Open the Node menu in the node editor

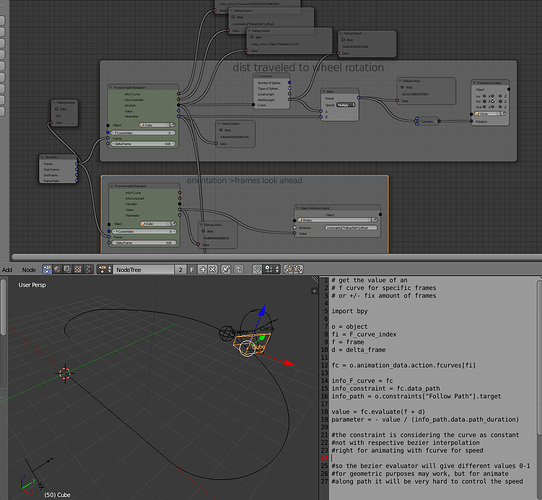click(x=29, y=270)
